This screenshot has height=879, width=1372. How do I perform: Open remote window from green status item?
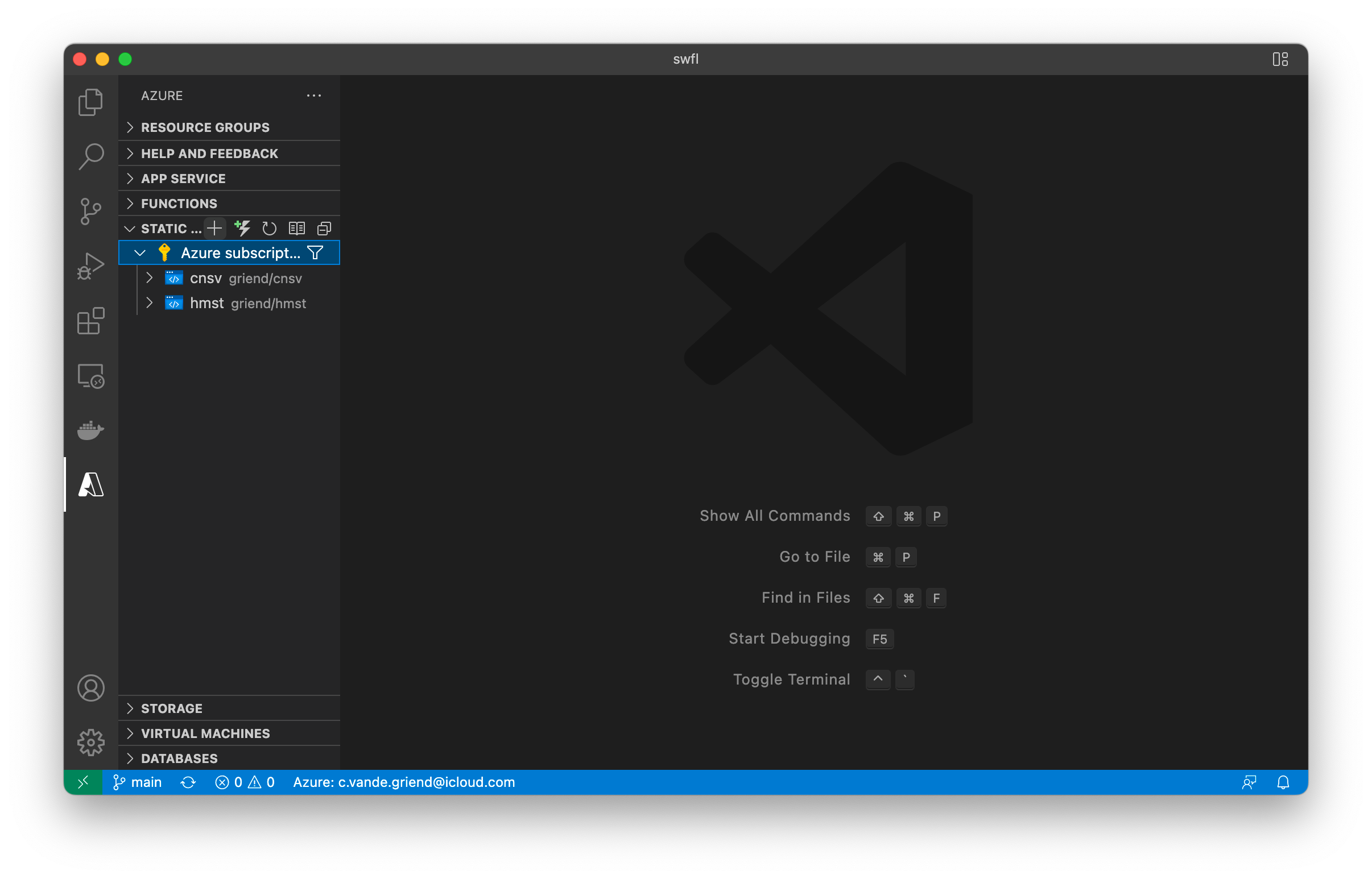pyautogui.click(x=84, y=782)
